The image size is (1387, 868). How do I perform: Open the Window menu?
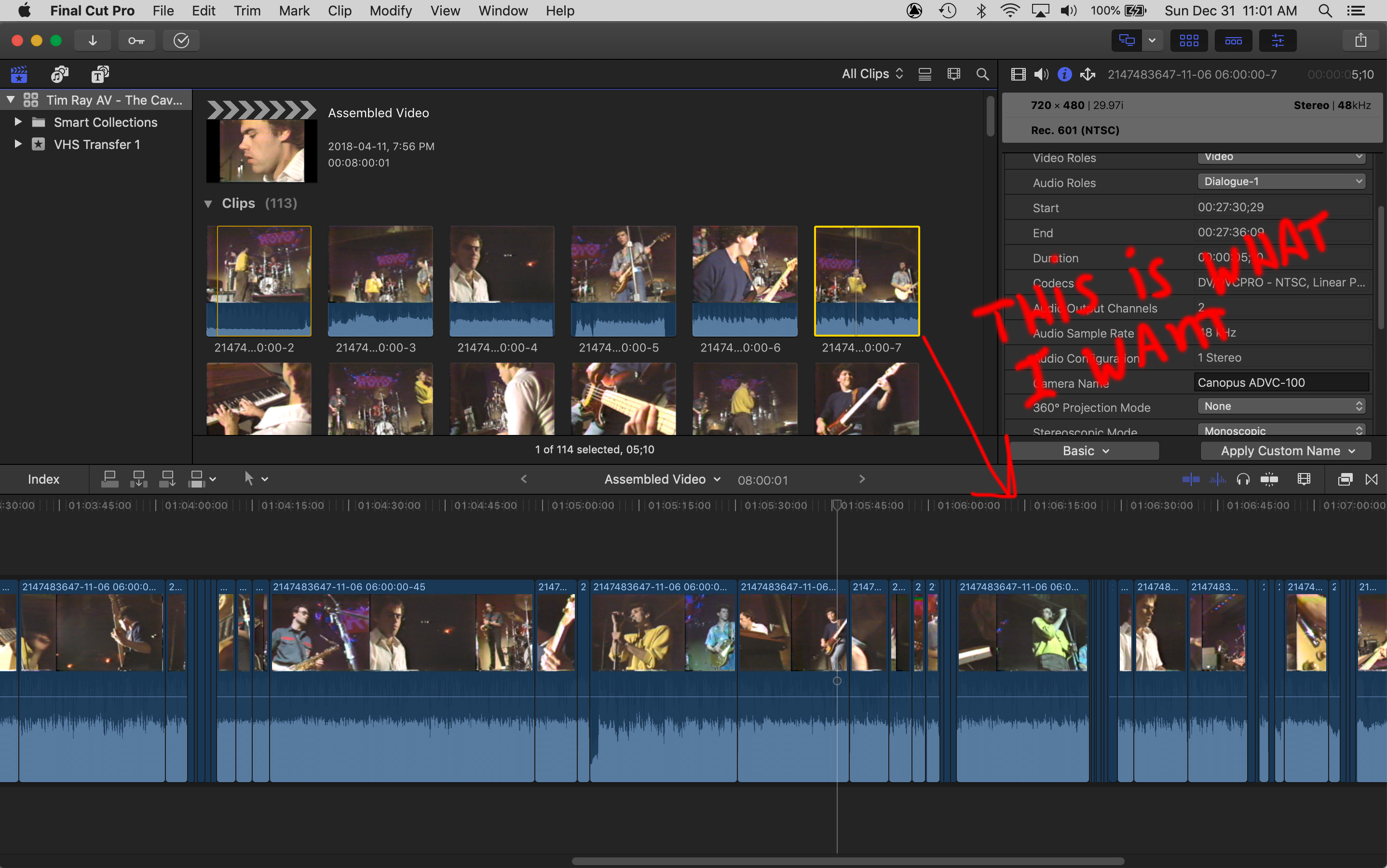503,10
